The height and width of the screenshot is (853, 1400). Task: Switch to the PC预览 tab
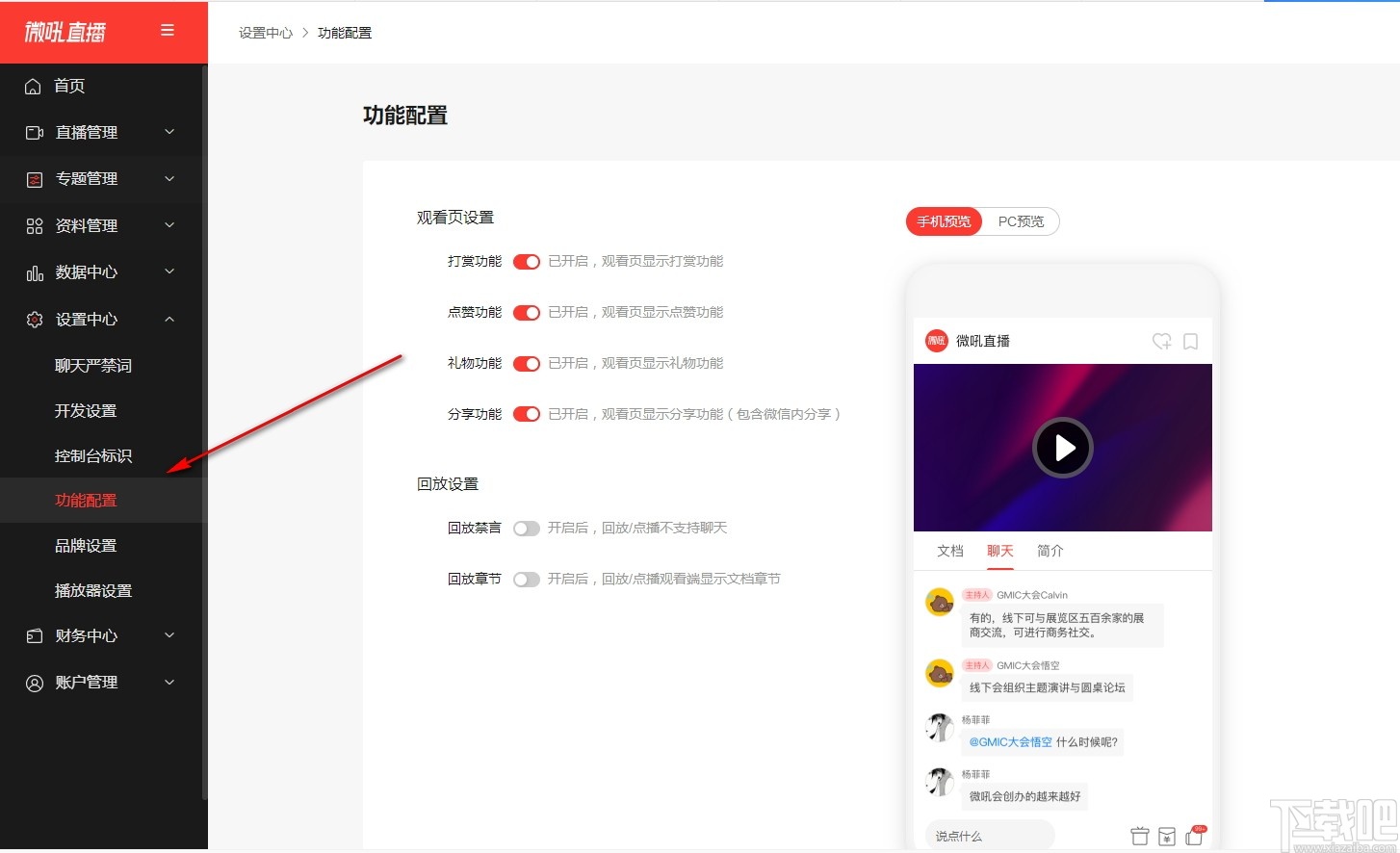coord(1021,220)
